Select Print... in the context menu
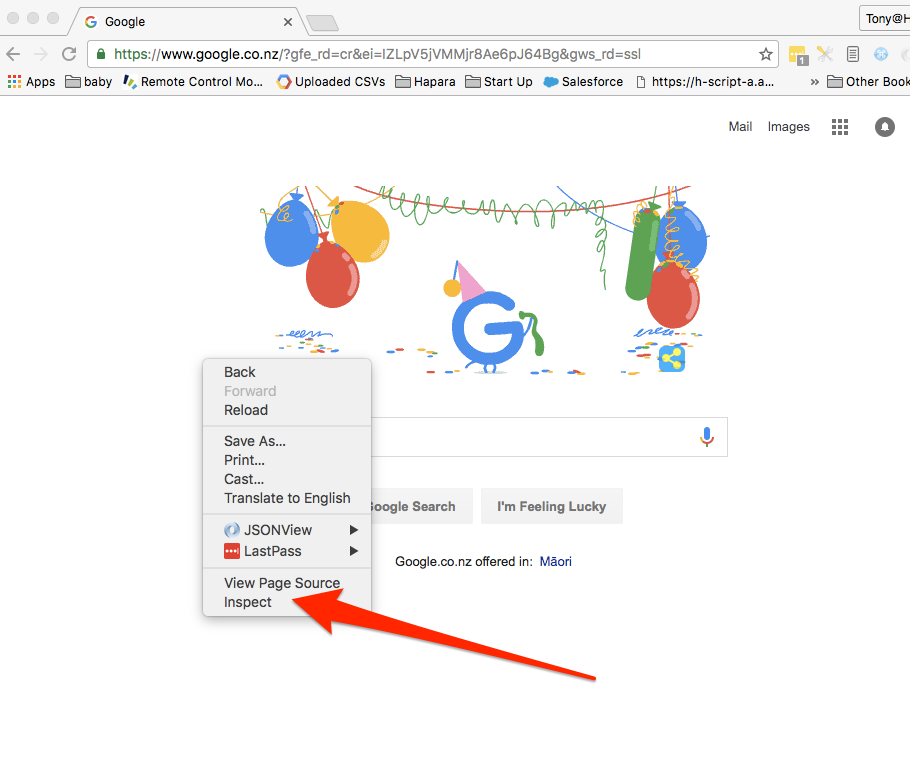The image size is (910, 764). 287,460
